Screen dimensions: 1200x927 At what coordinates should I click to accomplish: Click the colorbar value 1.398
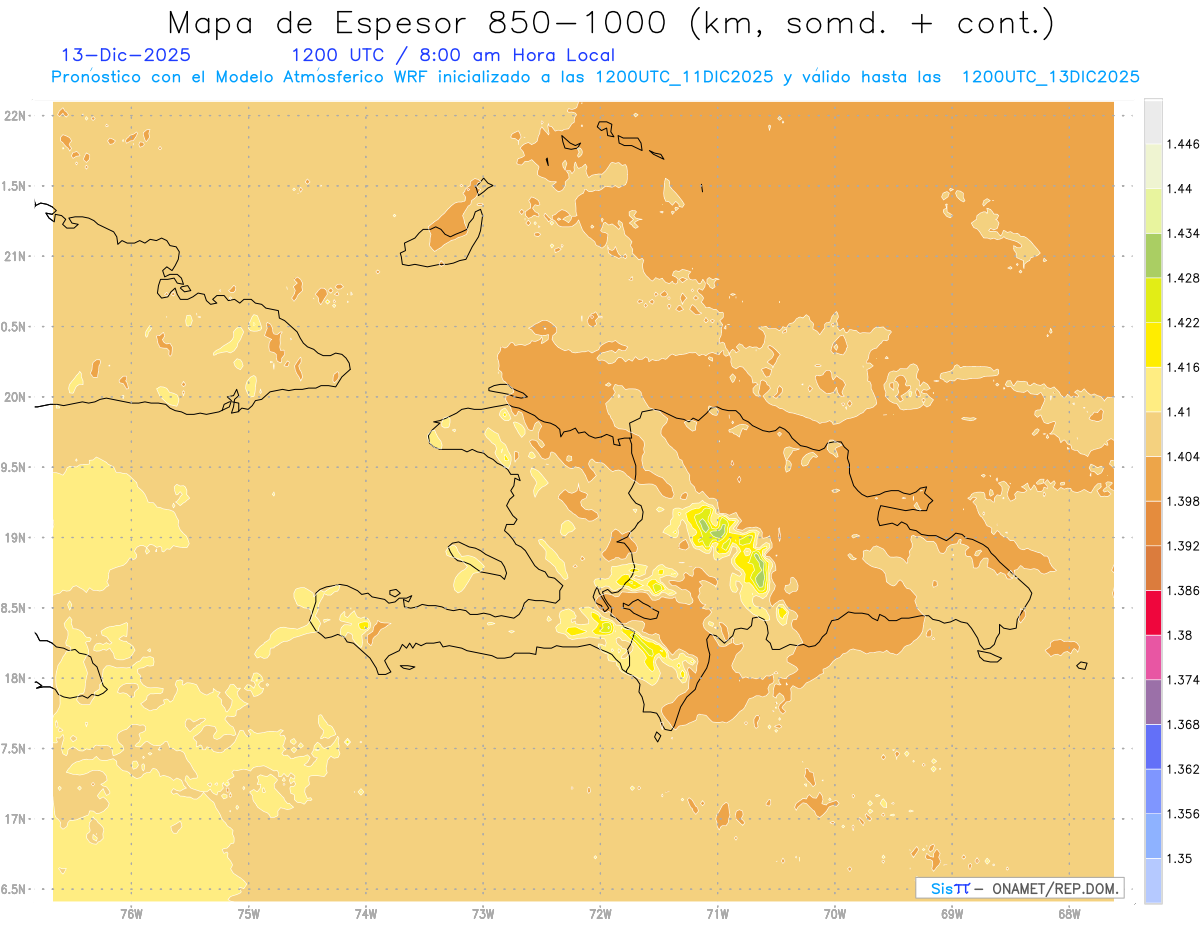pos(1183,501)
